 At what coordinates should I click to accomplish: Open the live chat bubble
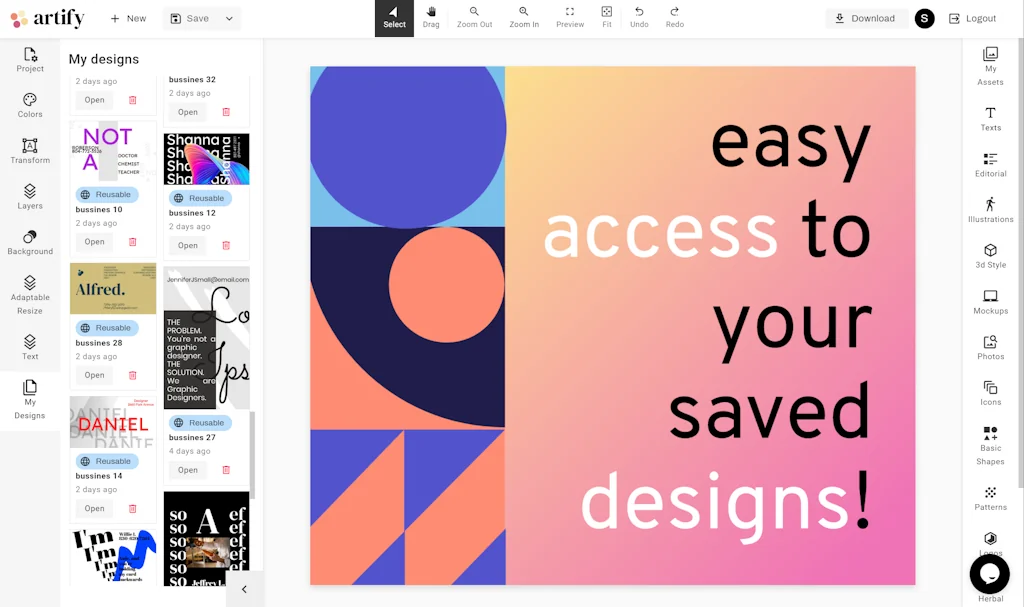point(989,574)
